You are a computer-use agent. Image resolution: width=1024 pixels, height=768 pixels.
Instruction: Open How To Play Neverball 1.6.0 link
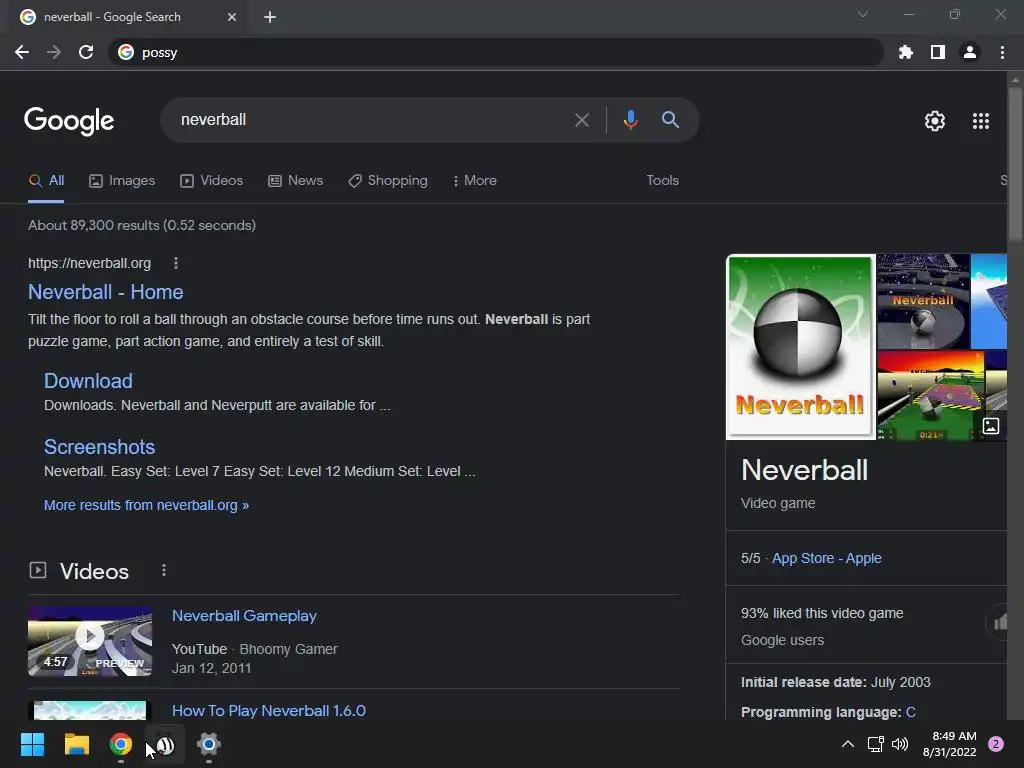pyautogui.click(x=268, y=711)
